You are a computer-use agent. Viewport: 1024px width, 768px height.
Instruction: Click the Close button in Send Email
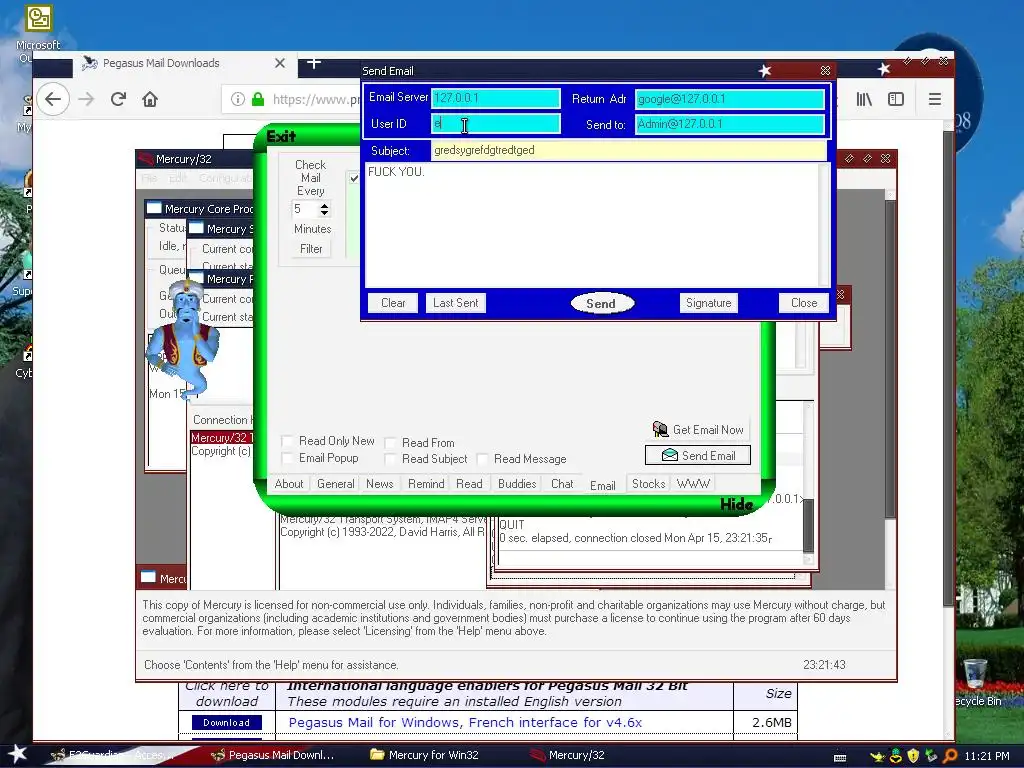tap(803, 303)
